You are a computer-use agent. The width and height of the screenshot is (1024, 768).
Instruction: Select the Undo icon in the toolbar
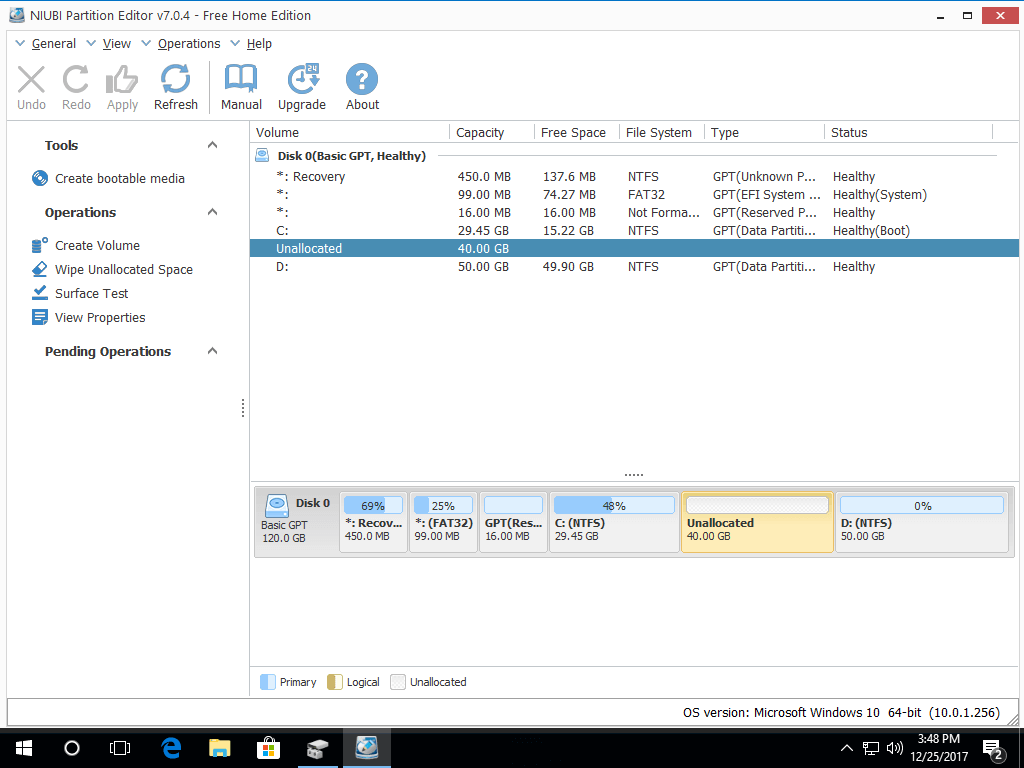point(31,86)
